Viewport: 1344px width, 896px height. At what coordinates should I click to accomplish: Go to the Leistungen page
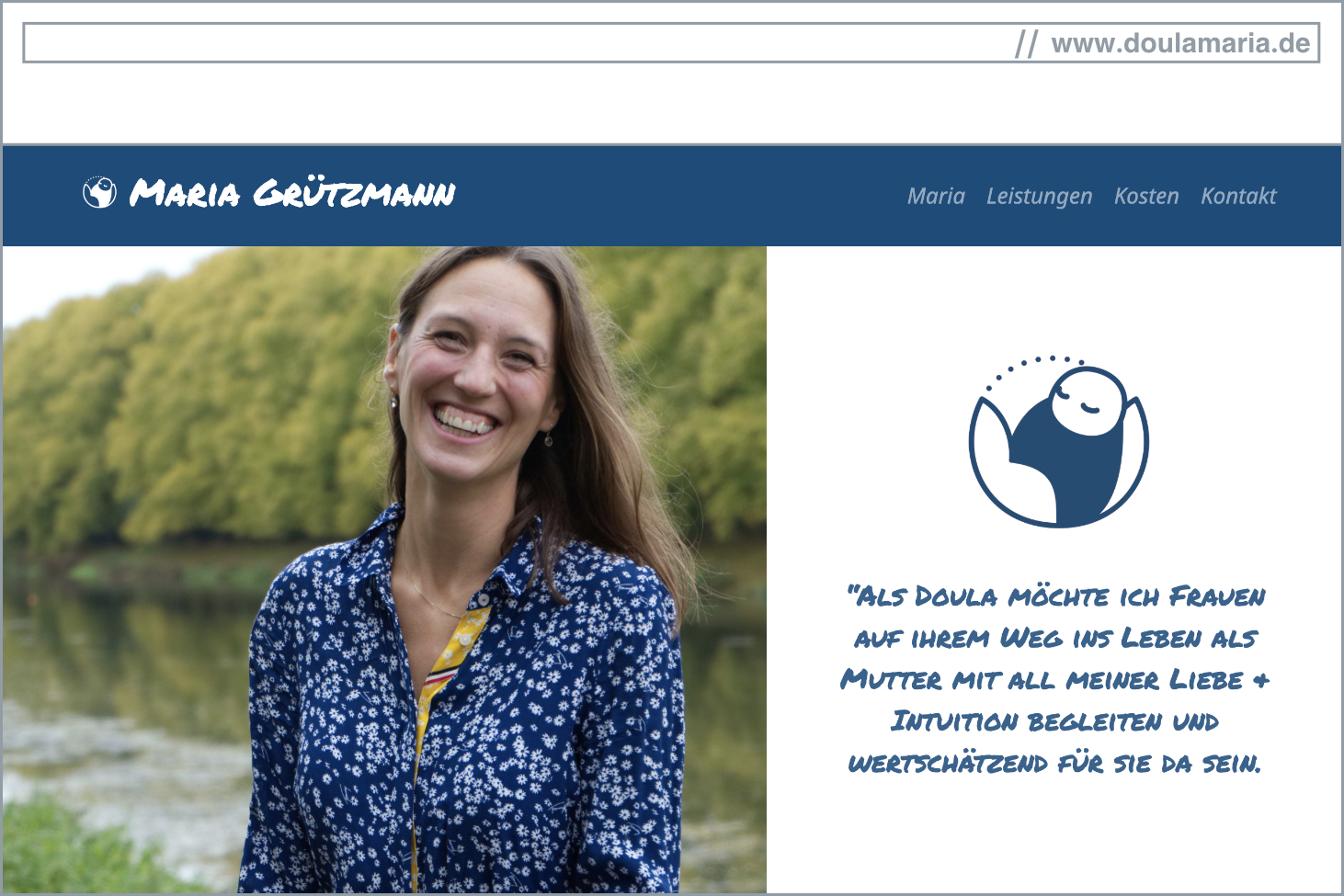pos(1039,197)
